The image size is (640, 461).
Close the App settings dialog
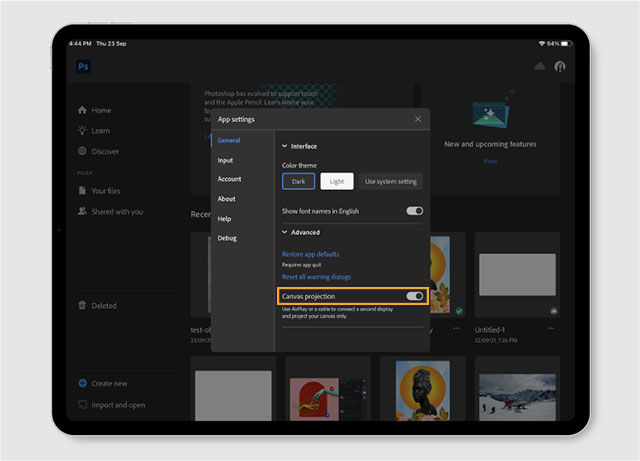[x=418, y=119]
